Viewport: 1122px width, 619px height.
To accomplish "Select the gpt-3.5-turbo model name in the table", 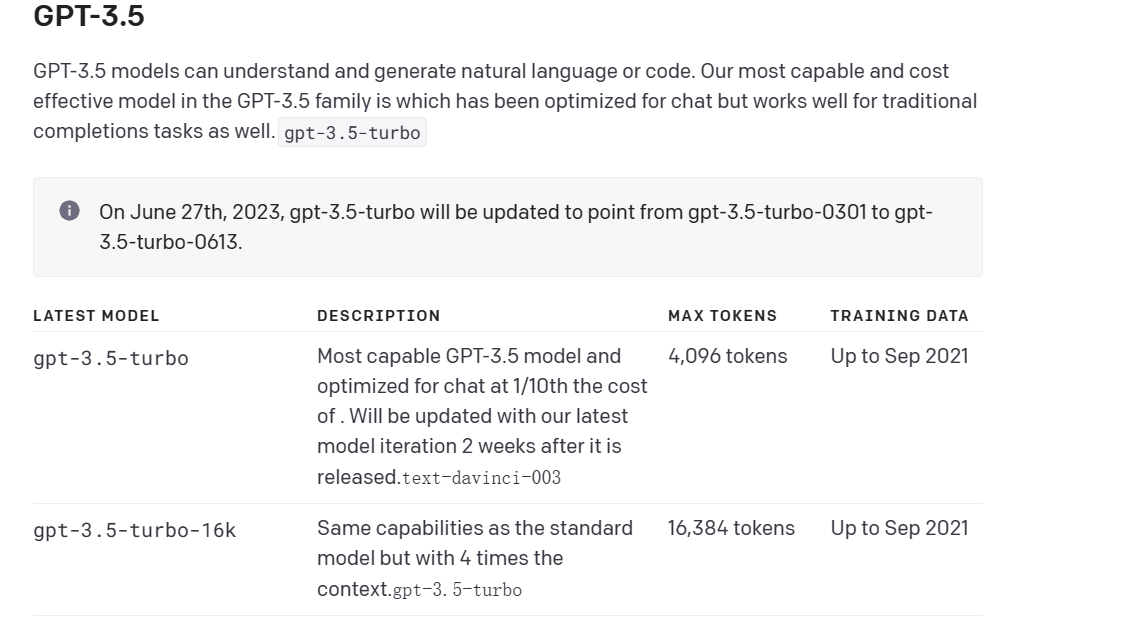I will click(x=111, y=358).
